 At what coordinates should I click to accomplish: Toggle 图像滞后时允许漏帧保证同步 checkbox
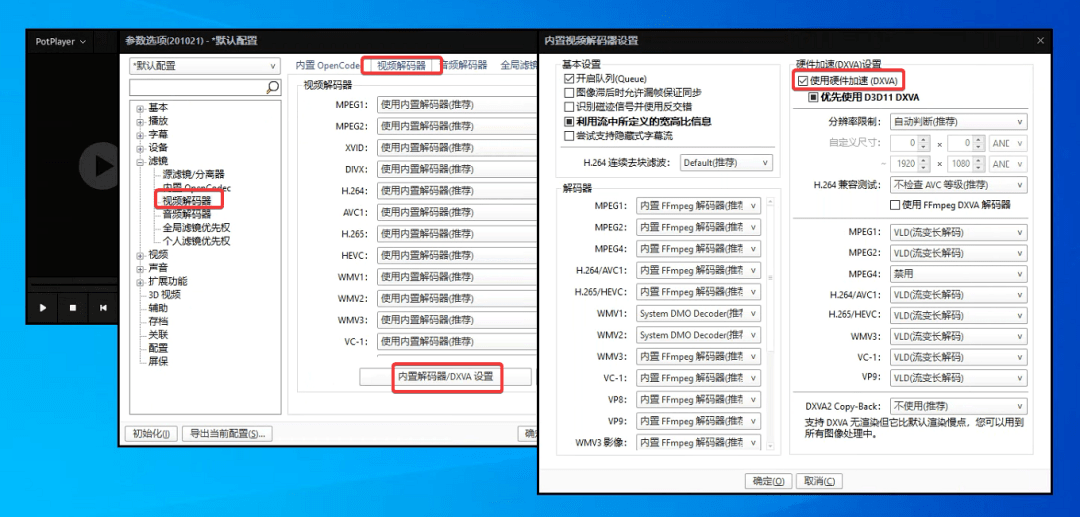(x=569, y=92)
